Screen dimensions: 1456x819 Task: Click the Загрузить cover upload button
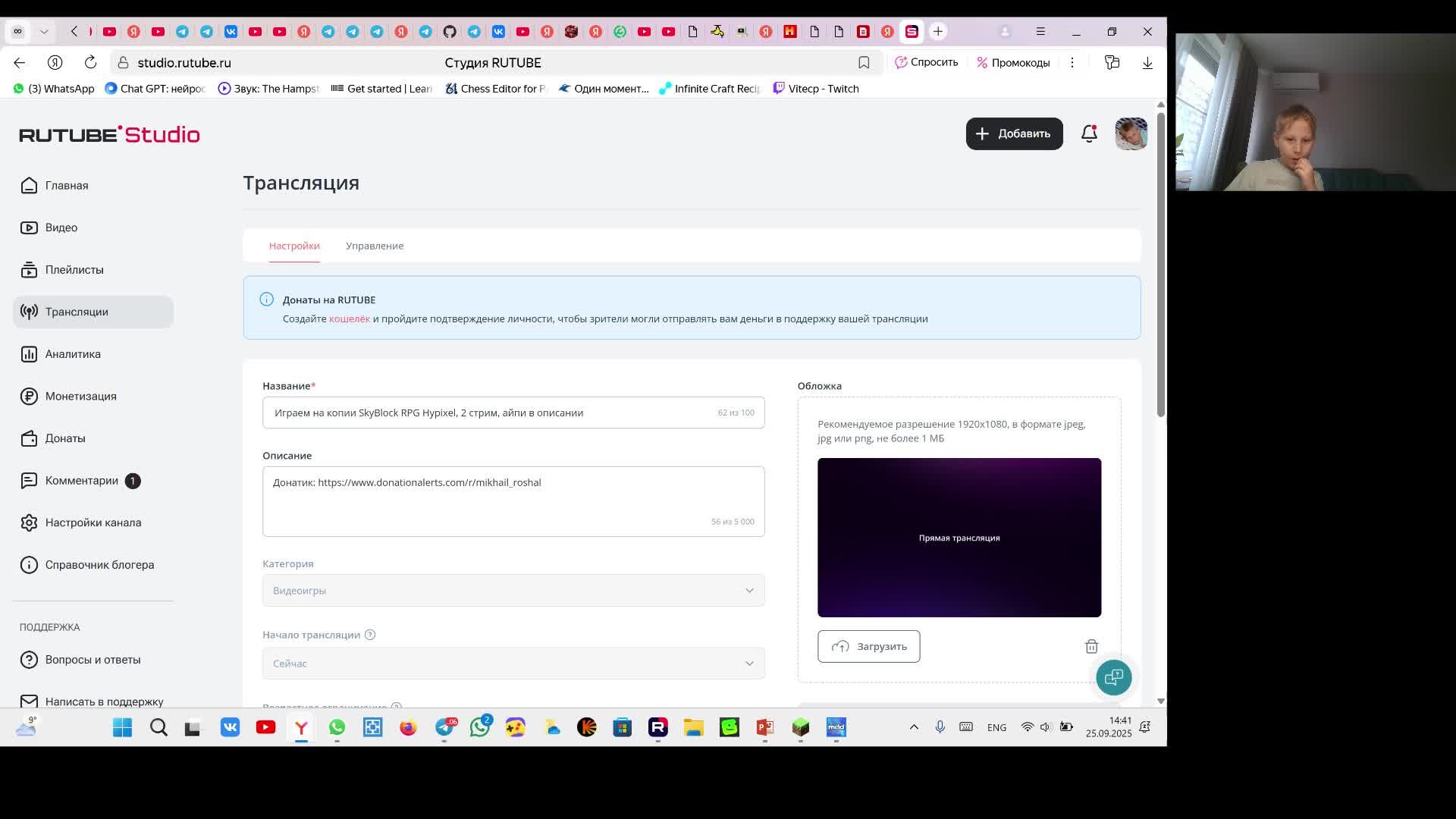point(868,647)
